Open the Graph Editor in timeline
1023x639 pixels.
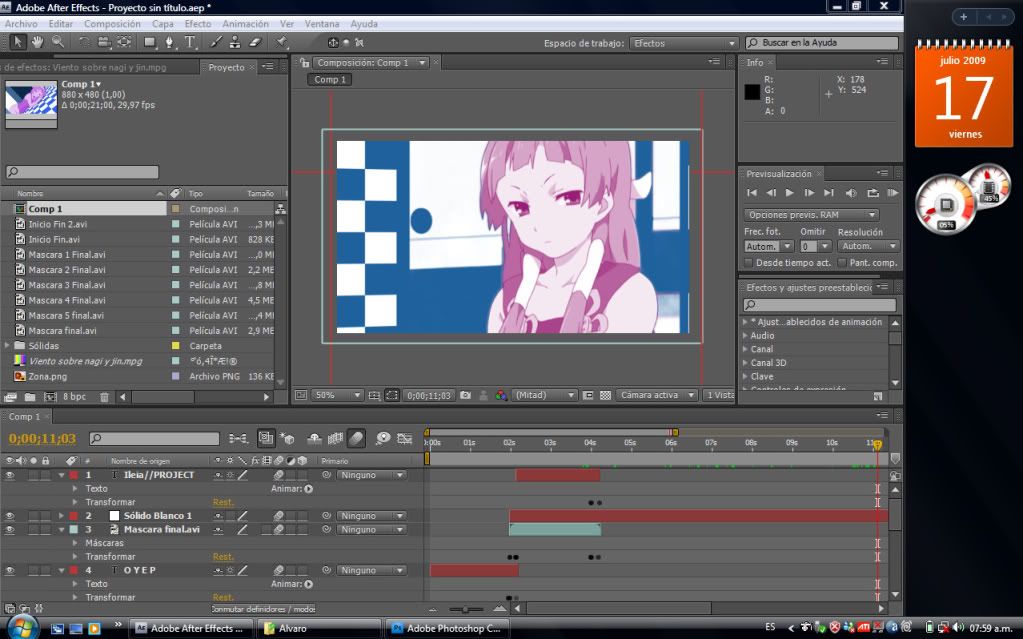click(405, 439)
